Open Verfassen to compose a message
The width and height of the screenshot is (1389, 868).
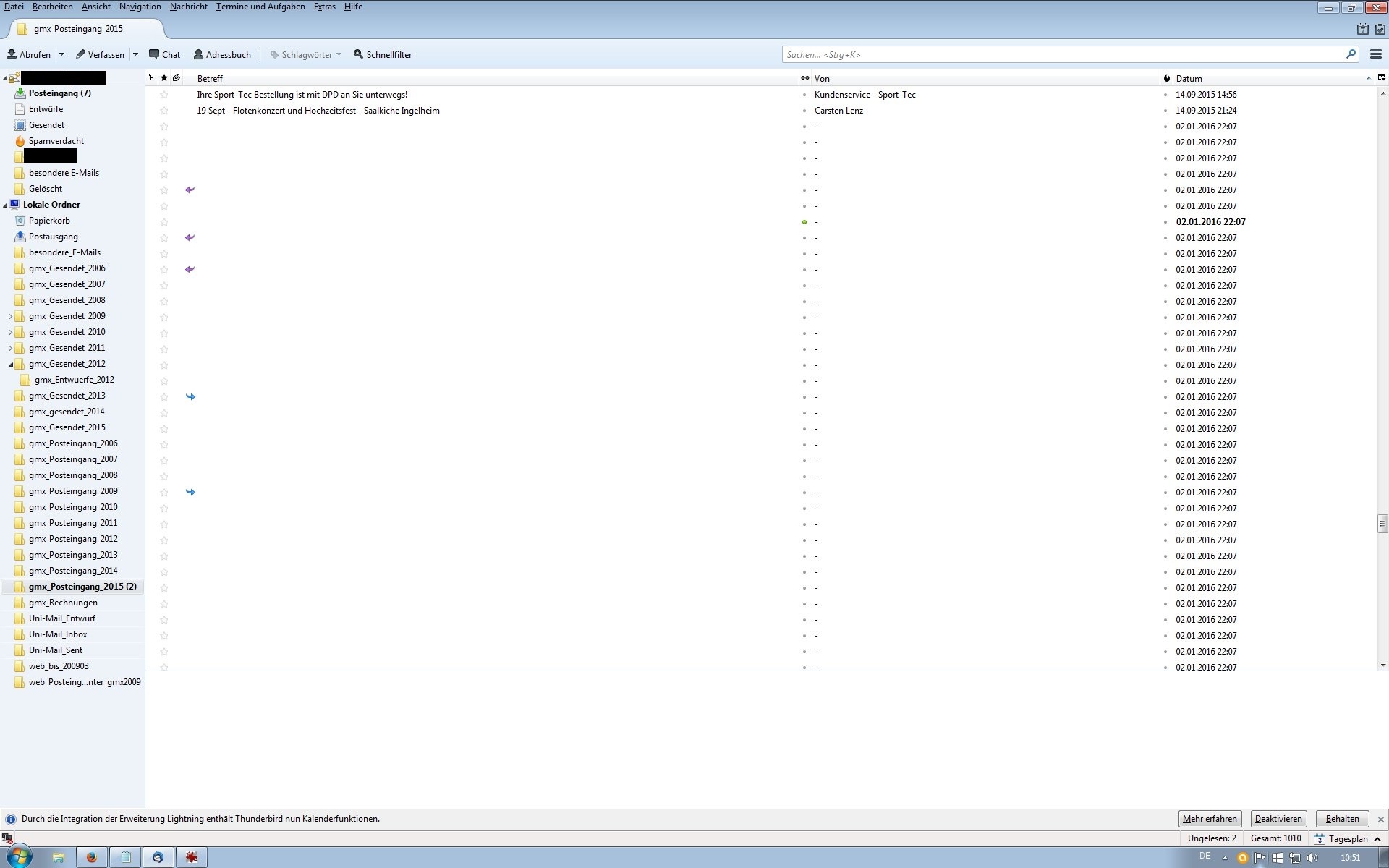pos(100,54)
